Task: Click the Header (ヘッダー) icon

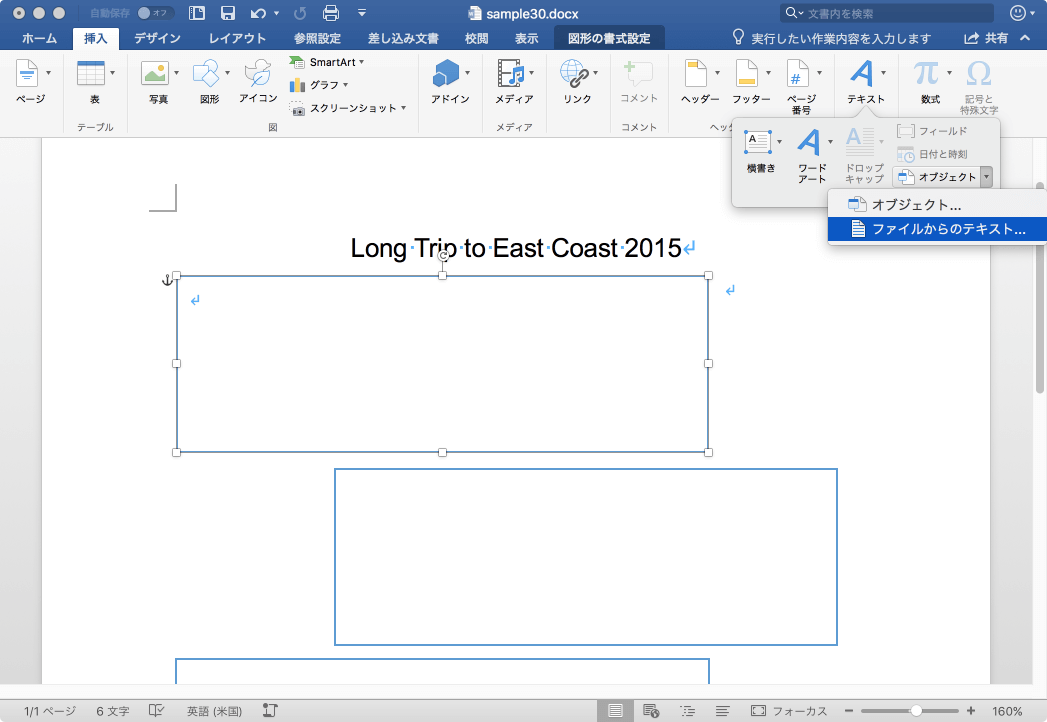Action: 696,73
